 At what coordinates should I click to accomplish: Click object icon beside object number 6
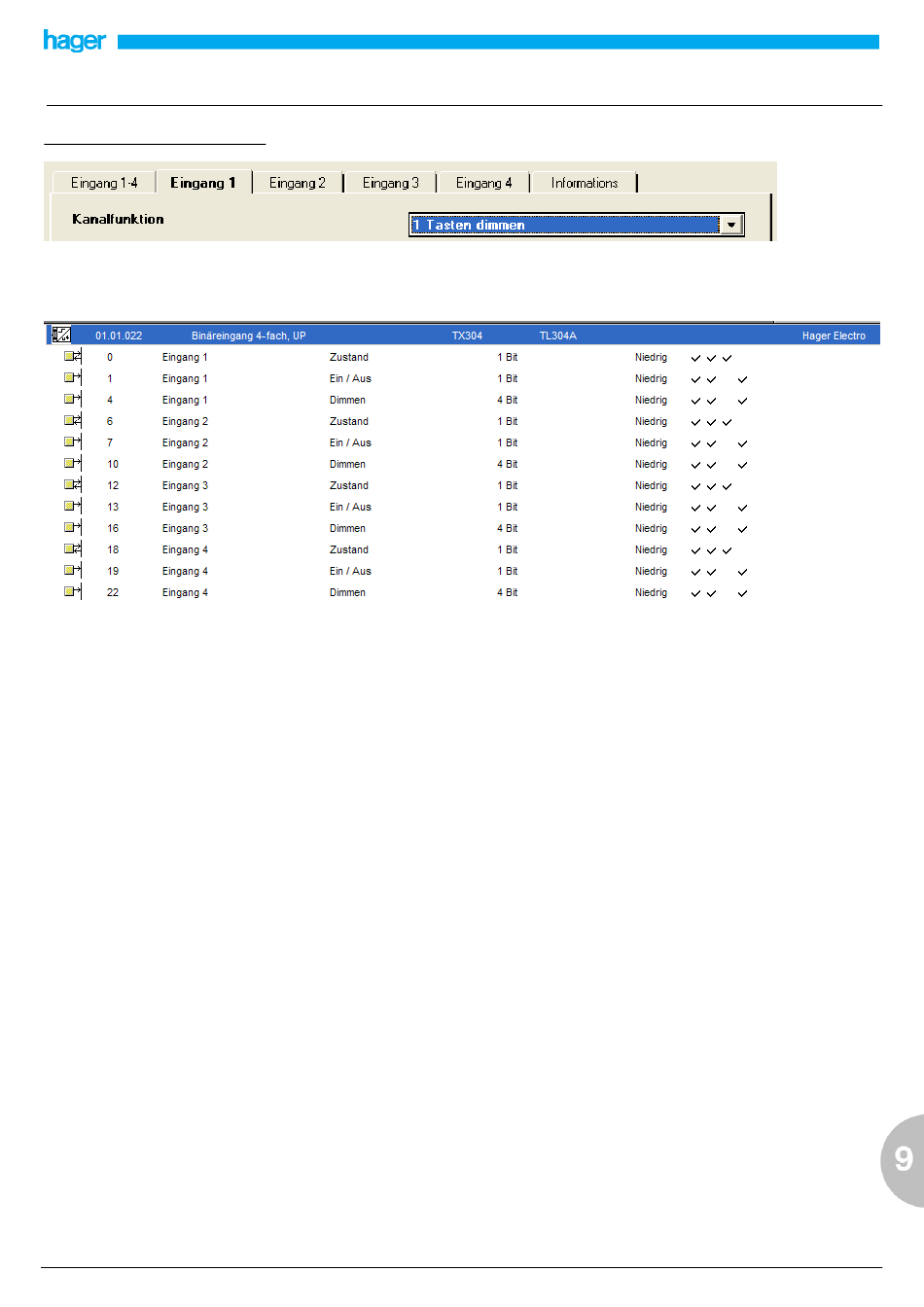(73, 421)
